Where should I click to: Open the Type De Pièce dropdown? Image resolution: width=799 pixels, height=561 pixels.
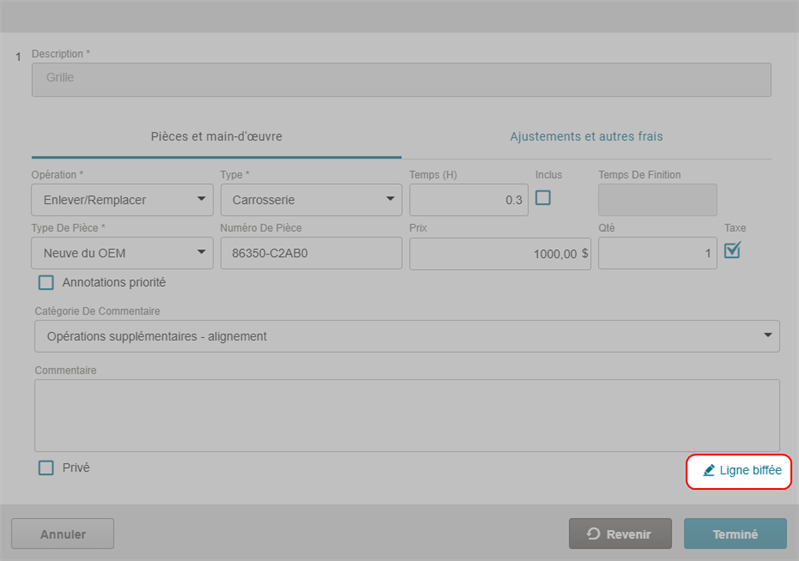tap(122, 254)
